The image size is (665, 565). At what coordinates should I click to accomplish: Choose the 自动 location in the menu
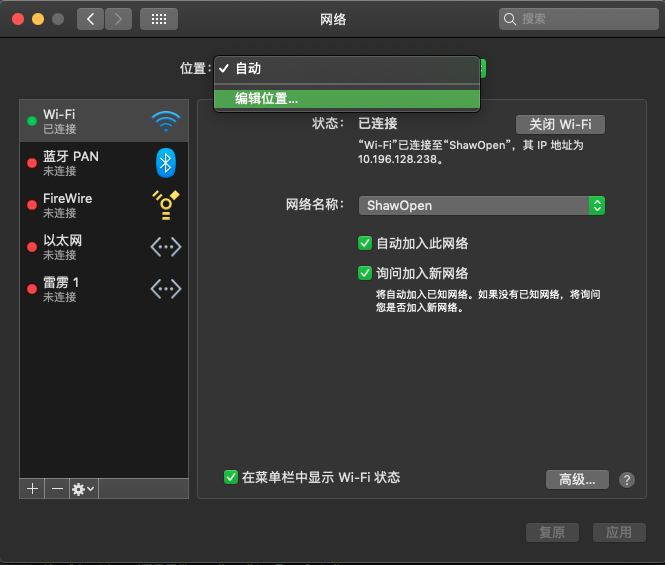tap(347, 69)
